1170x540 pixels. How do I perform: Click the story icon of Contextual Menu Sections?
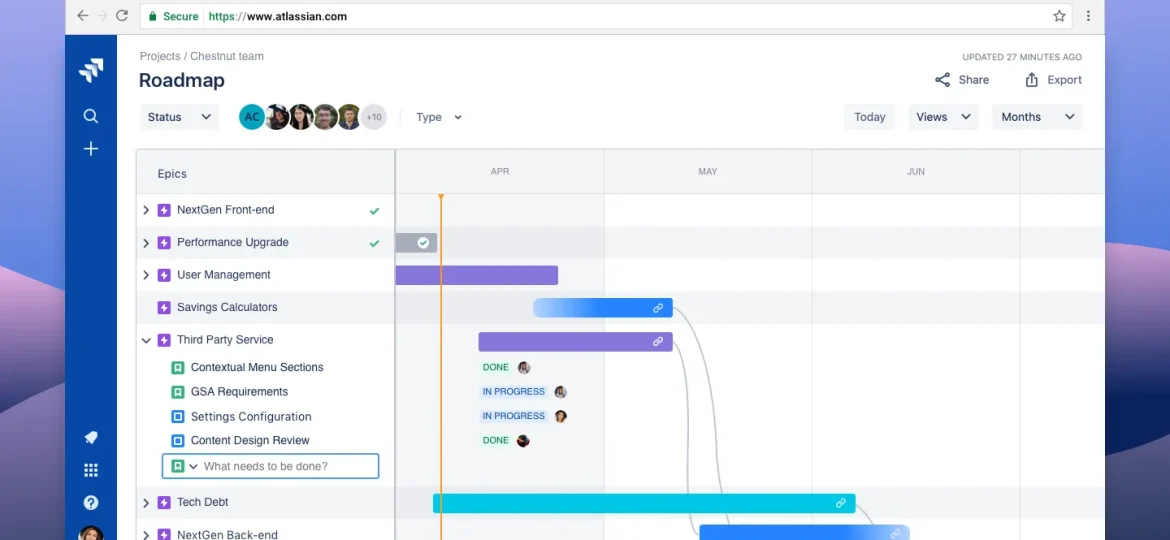[x=178, y=368]
